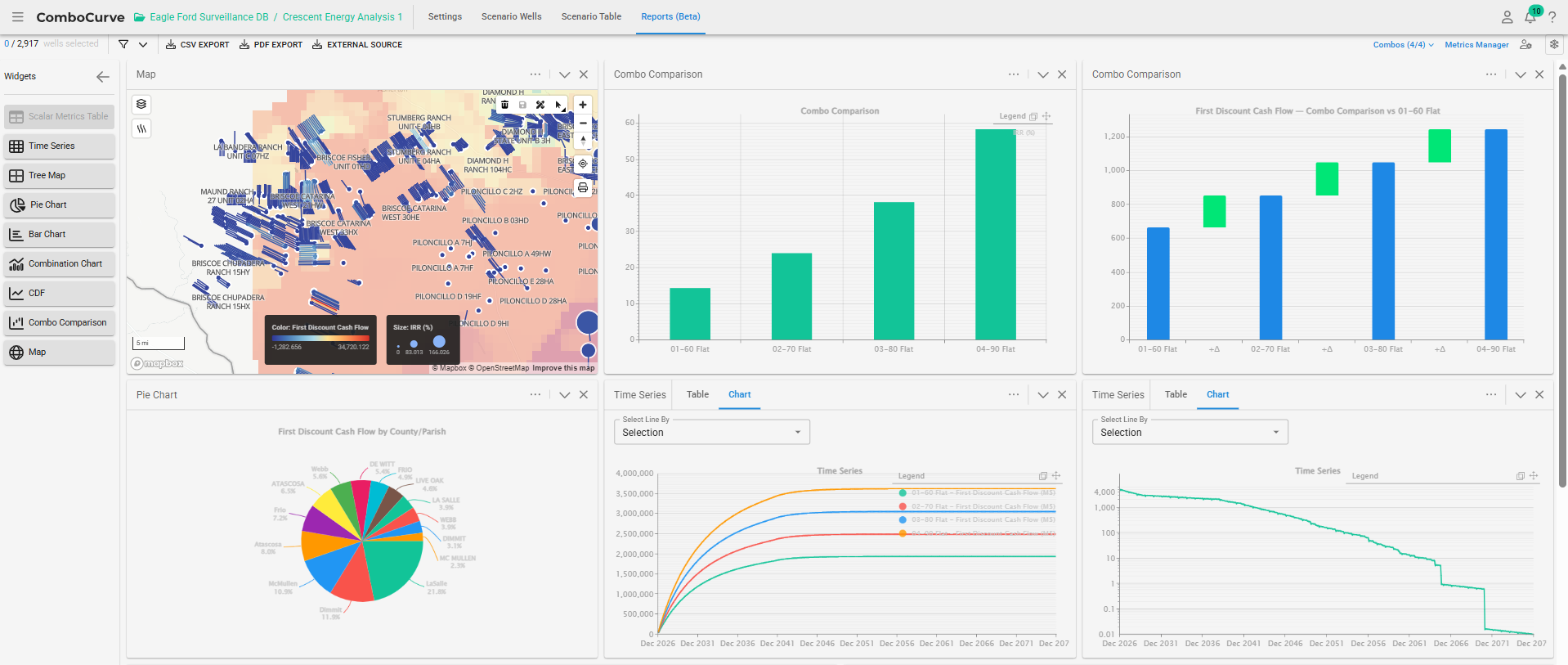
Task: Open the hamburger menu beside ComboCurve
Action: (18, 16)
